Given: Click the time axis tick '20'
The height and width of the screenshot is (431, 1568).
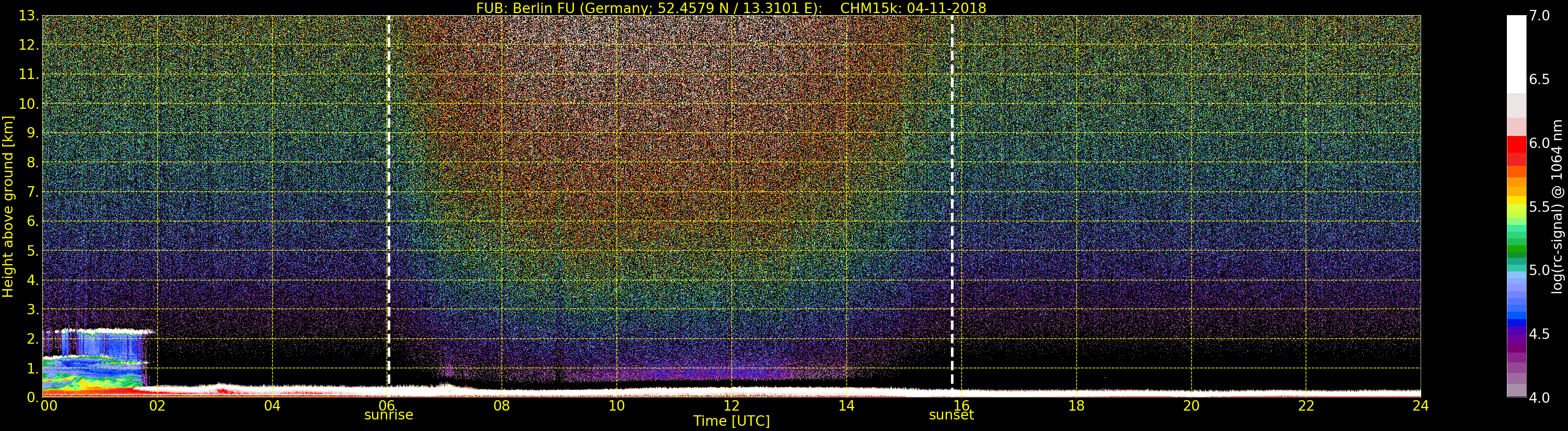Looking at the screenshot, I should click(1191, 405).
